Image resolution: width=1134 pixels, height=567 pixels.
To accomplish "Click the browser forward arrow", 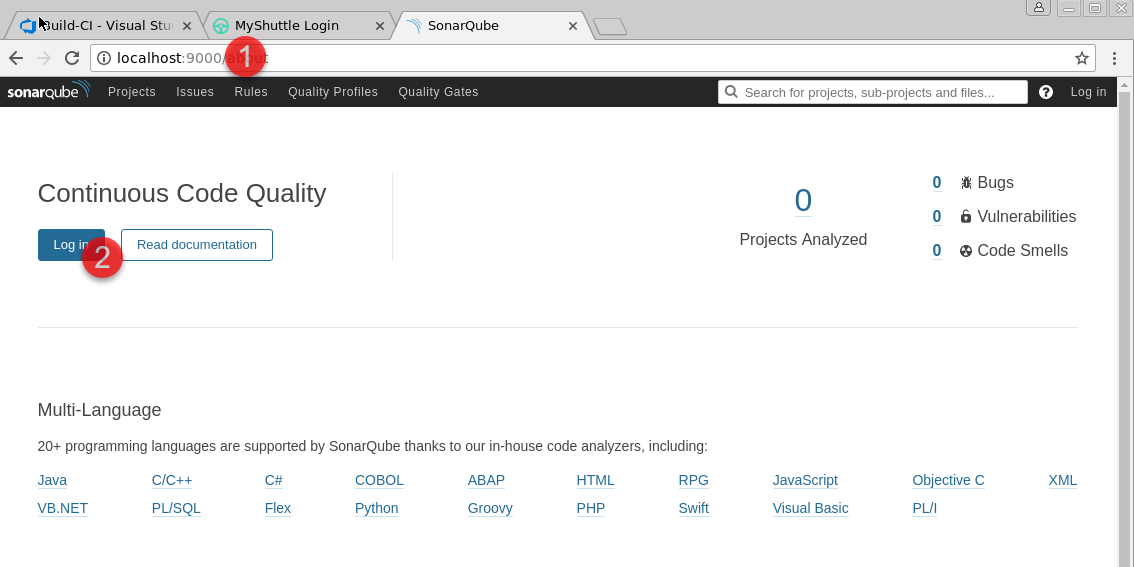I will click(x=43, y=58).
